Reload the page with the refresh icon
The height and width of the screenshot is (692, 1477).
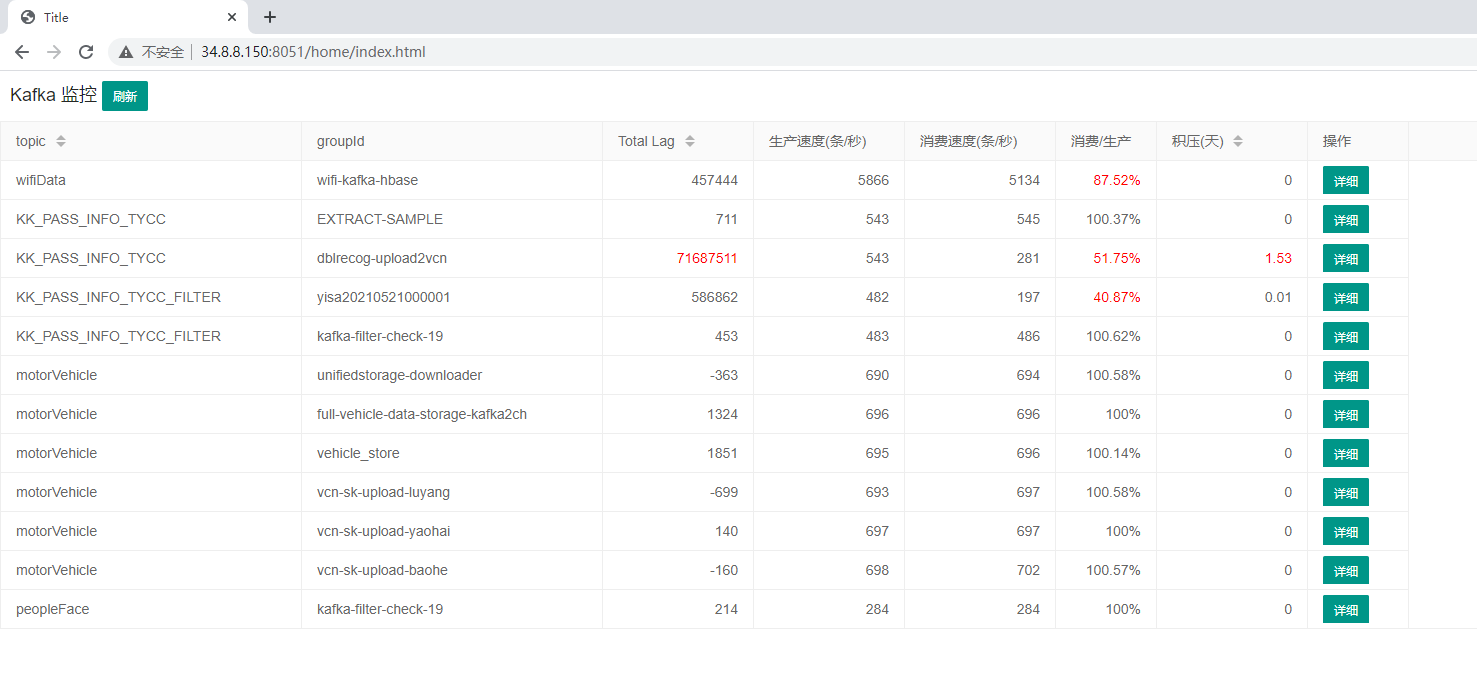pos(86,52)
